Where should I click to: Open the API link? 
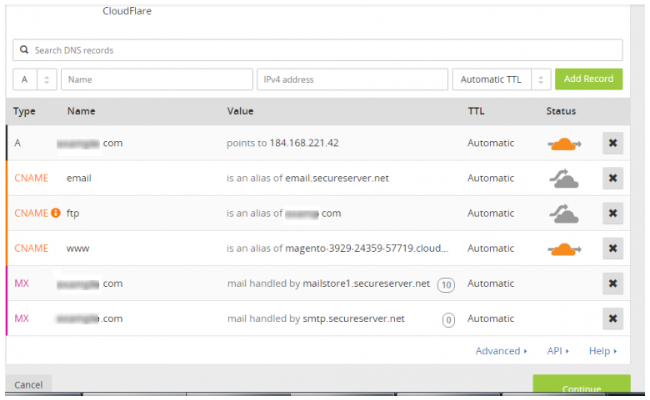[558, 351]
